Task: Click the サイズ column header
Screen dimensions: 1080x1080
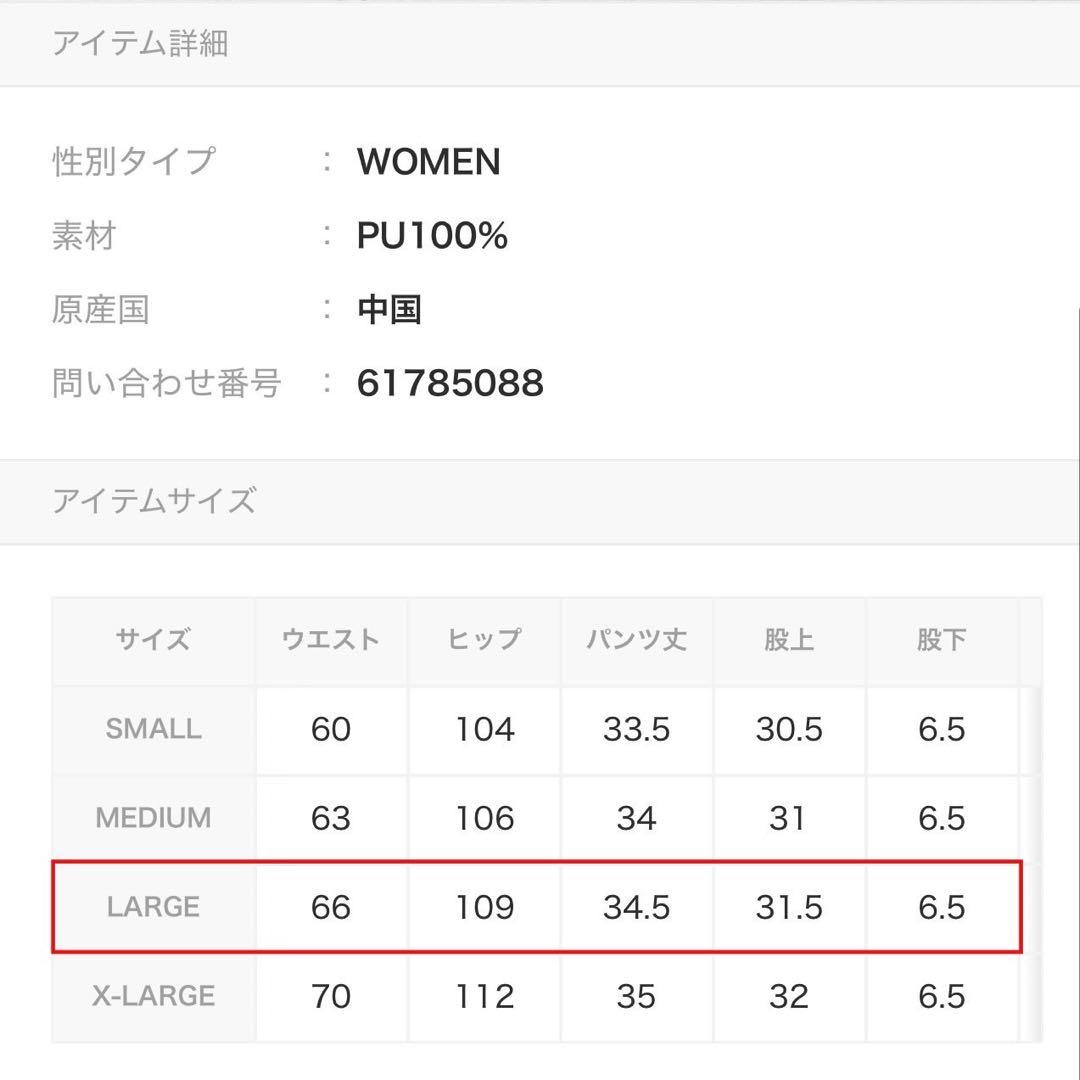Action: pos(153,640)
